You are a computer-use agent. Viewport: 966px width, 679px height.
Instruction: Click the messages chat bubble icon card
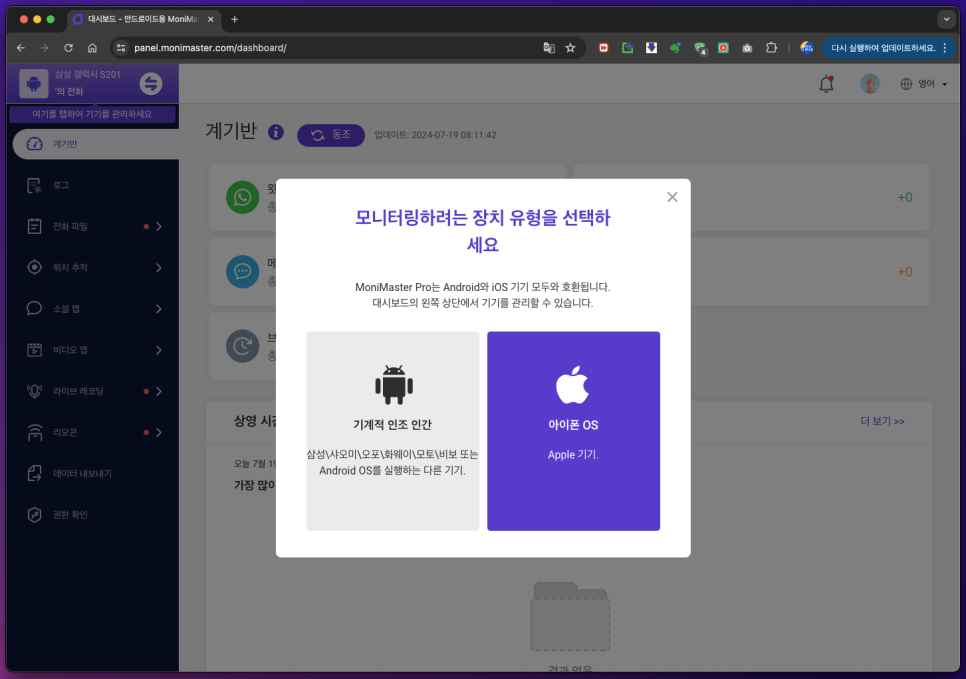(243, 272)
